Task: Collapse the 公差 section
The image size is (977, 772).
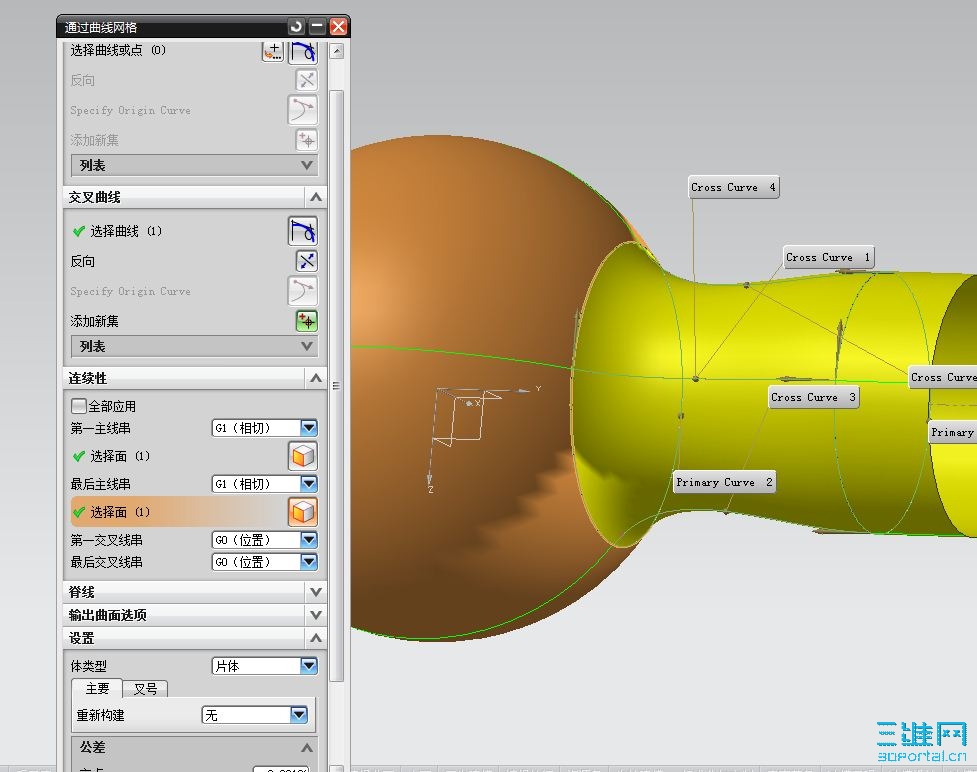Action: tap(307, 748)
